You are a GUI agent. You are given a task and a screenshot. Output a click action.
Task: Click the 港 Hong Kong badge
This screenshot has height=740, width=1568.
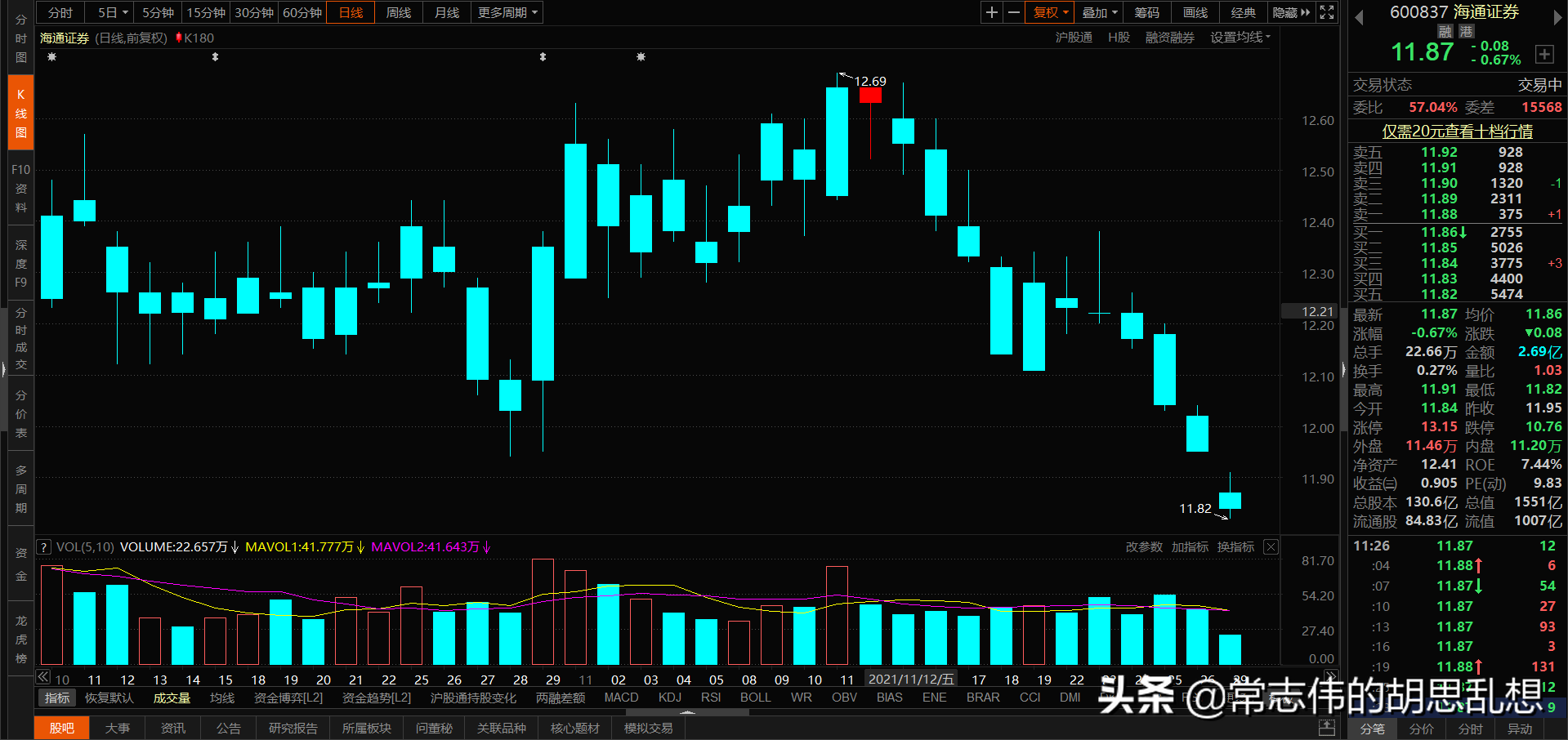click(1466, 30)
